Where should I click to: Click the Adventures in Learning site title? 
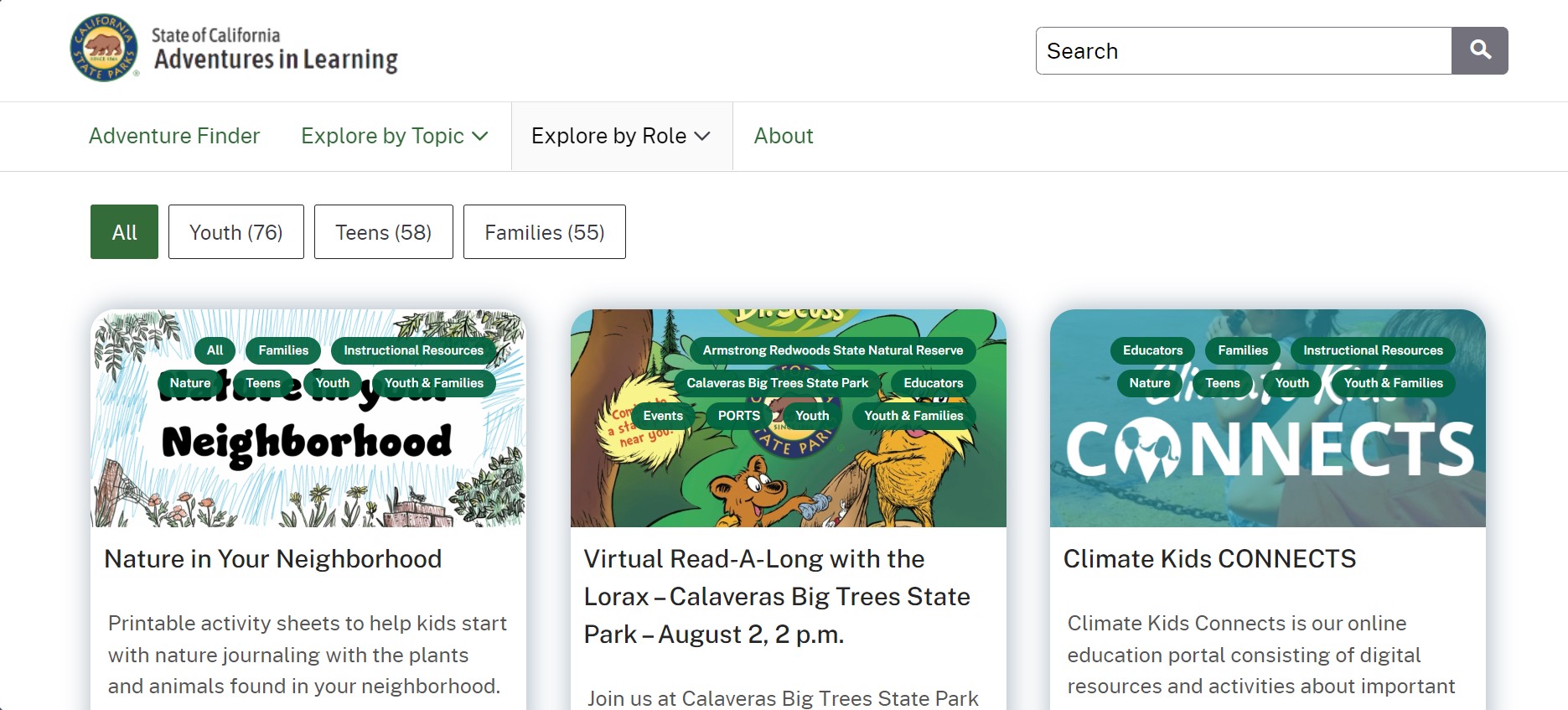coord(276,60)
